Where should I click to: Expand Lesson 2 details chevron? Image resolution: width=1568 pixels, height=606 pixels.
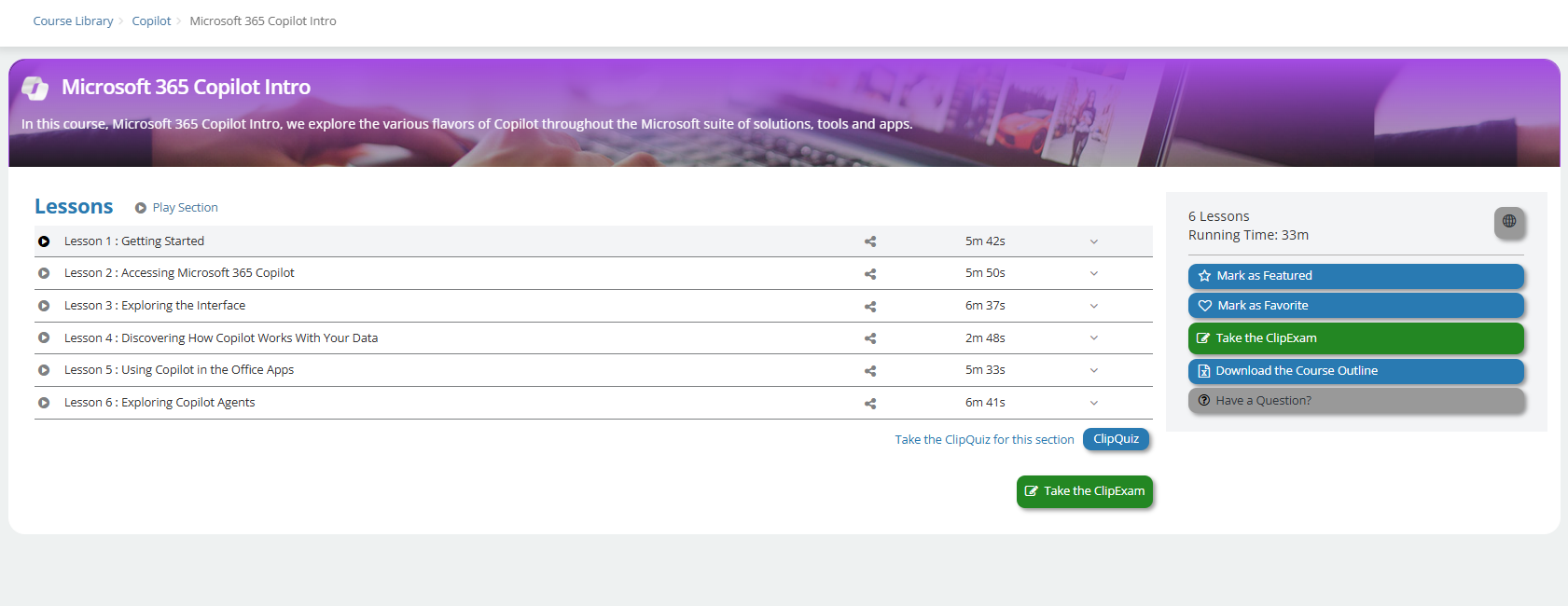1094,273
